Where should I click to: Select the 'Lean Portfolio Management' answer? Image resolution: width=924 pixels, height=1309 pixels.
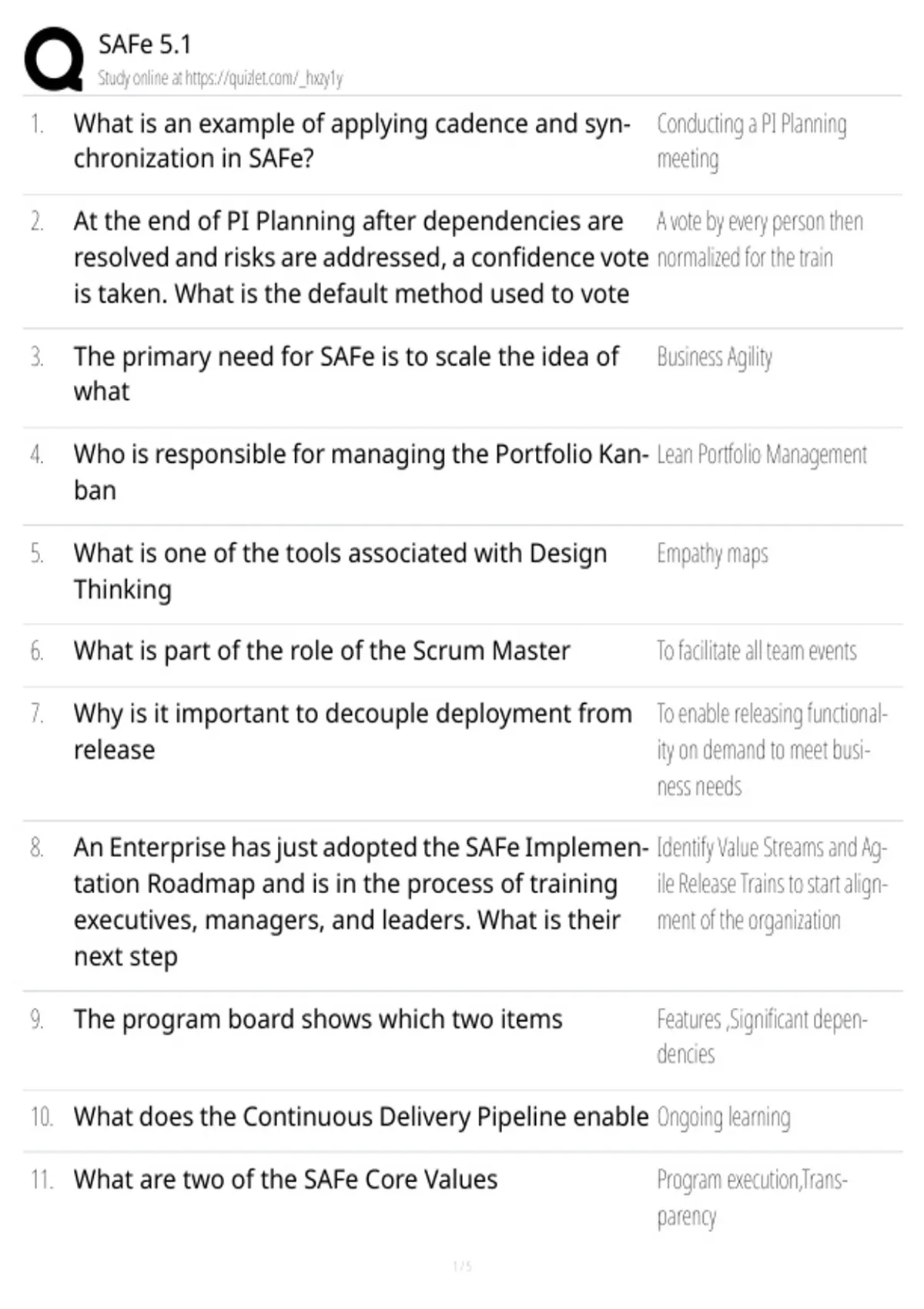762,455
